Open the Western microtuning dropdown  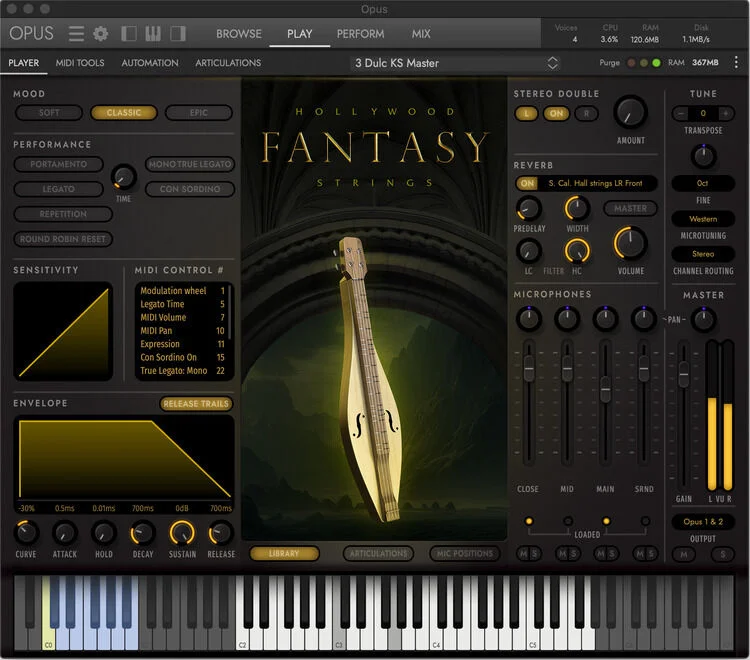pyautogui.click(x=703, y=219)
